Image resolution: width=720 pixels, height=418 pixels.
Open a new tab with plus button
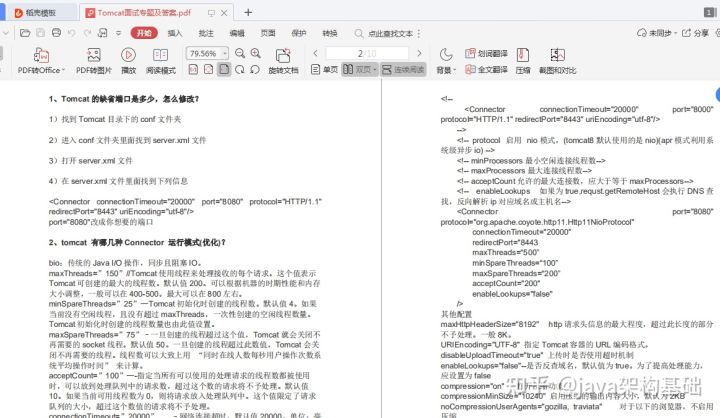click(248, 12)
